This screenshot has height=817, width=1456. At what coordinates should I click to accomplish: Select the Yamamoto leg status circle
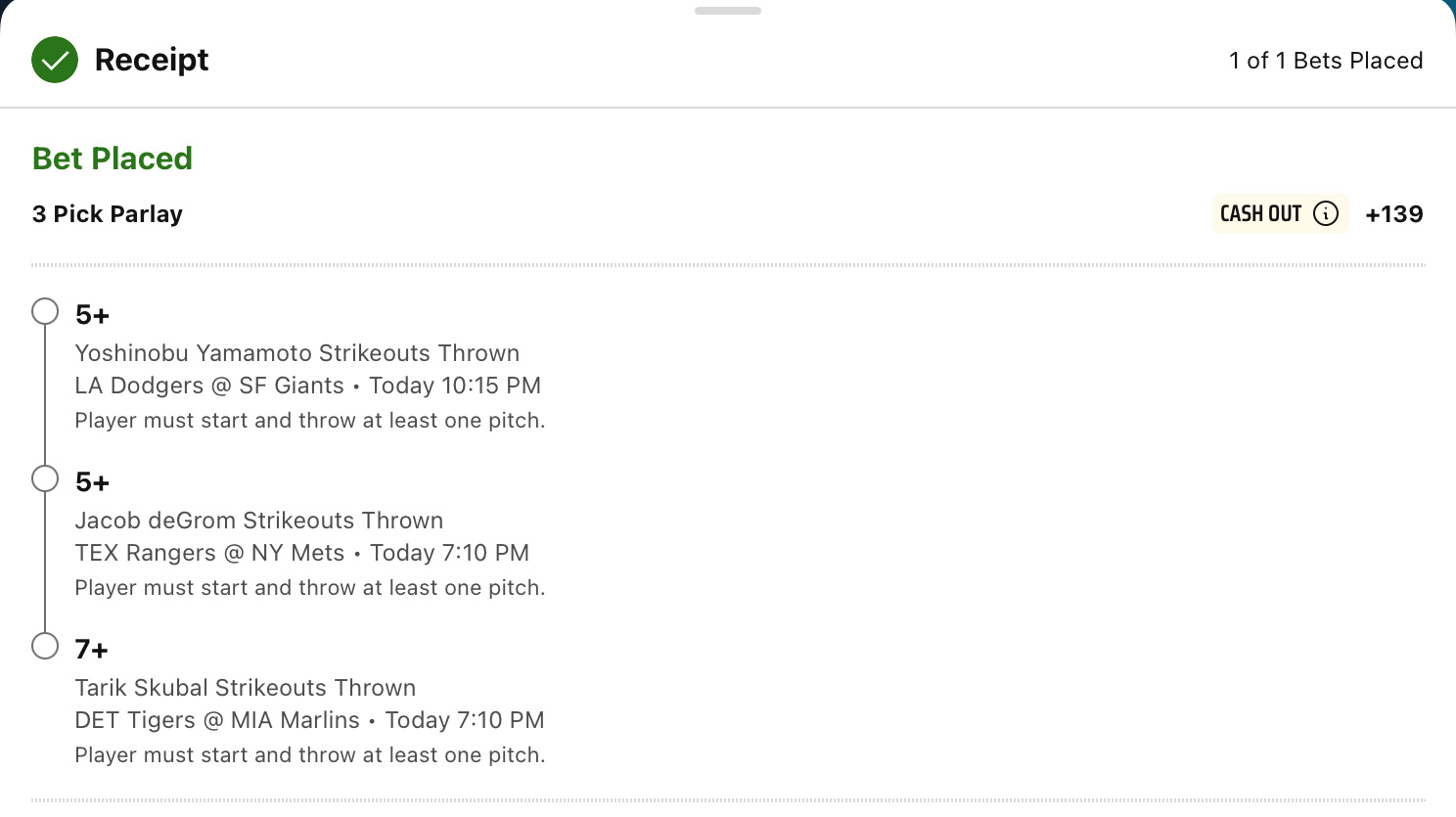[x=45, y=311]
